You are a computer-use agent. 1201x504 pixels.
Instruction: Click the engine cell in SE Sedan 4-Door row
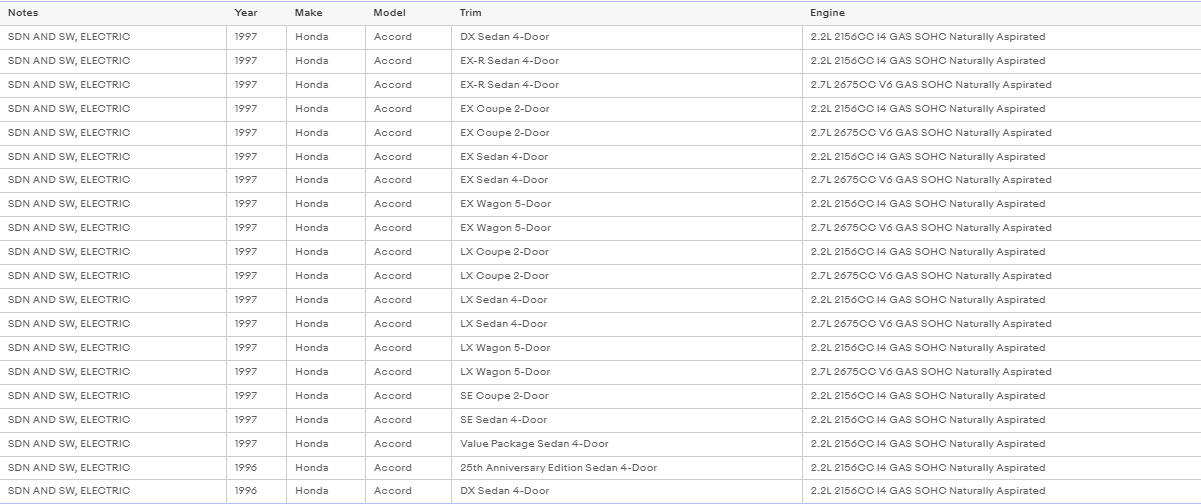click(x=1001, y=420)
